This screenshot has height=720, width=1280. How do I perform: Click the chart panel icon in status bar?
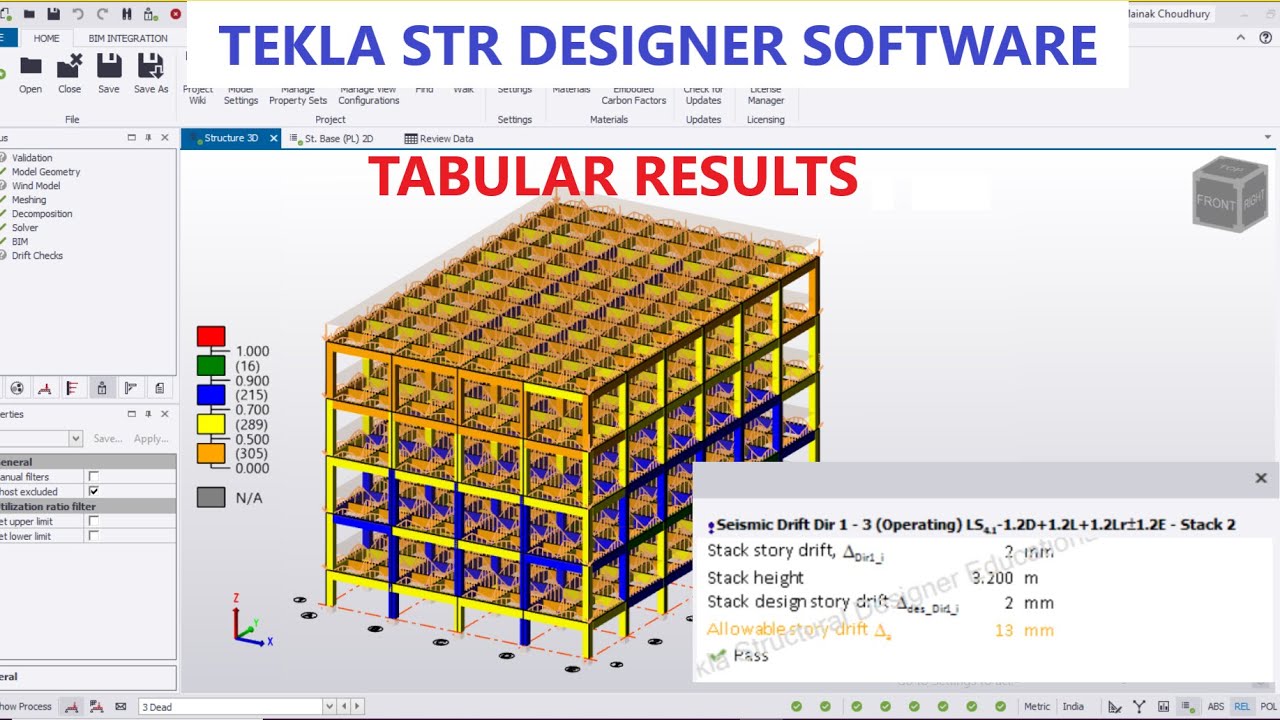(x=1163, y=706)
